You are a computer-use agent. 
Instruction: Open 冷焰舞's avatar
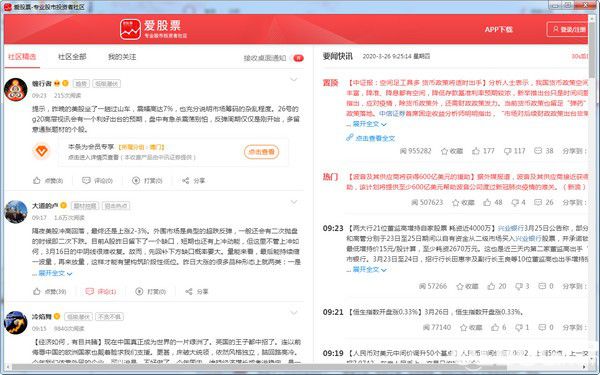[16, 322]
